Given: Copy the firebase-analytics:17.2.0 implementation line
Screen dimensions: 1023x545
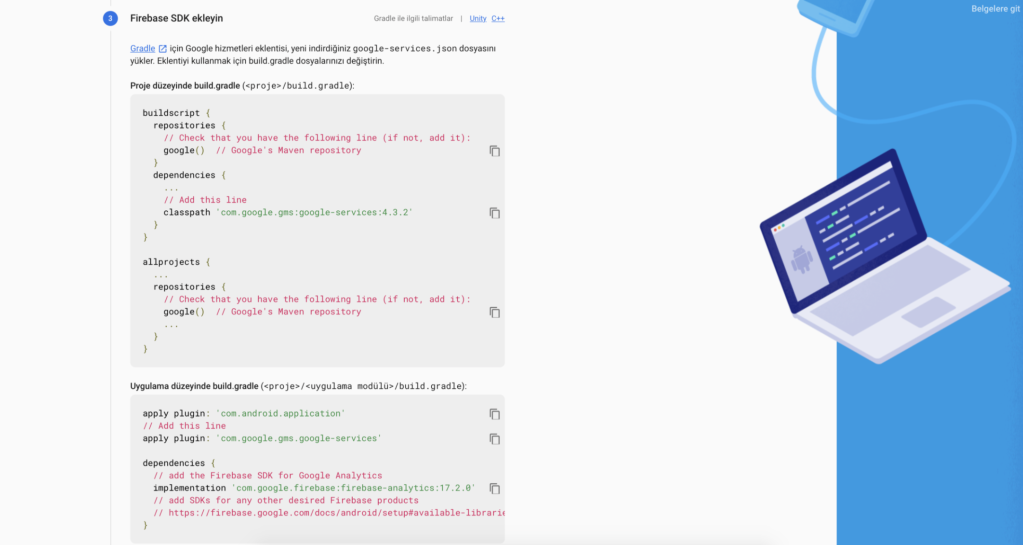Looking at the screenshot, I should [495, 488].
